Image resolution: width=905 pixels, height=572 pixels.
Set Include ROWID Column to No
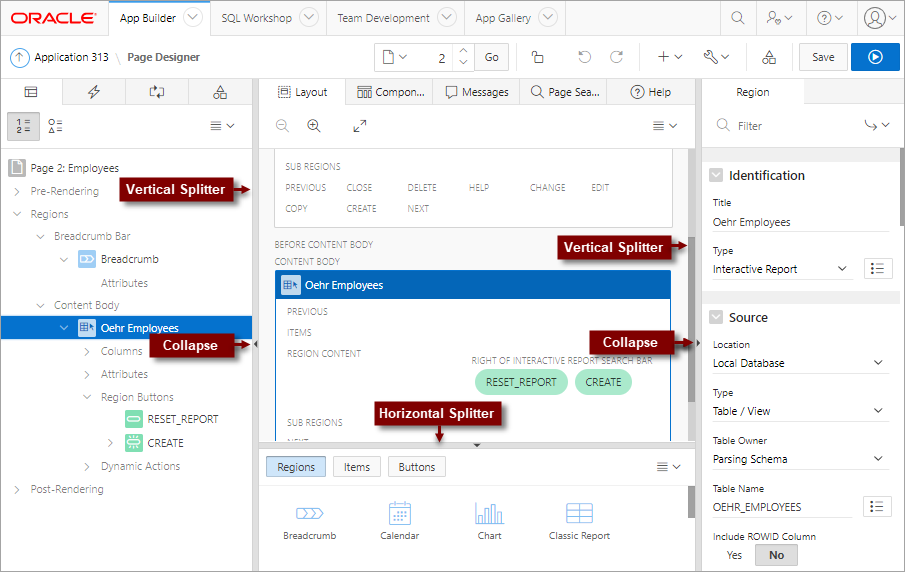click(776, 555)
